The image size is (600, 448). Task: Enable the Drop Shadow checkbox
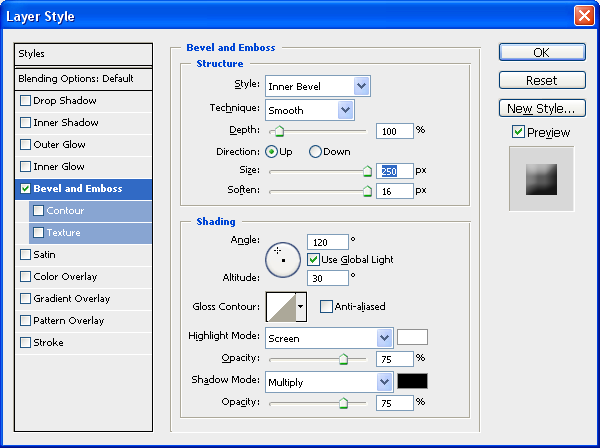click(x=25, y=101)
